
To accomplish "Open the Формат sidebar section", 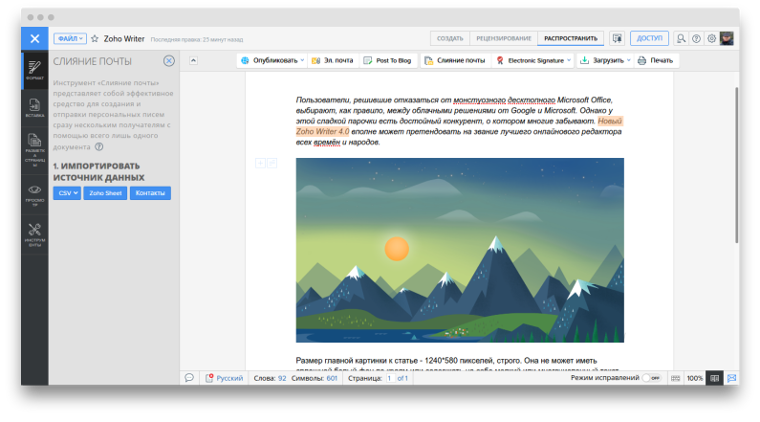I will (x=34, y=71).
